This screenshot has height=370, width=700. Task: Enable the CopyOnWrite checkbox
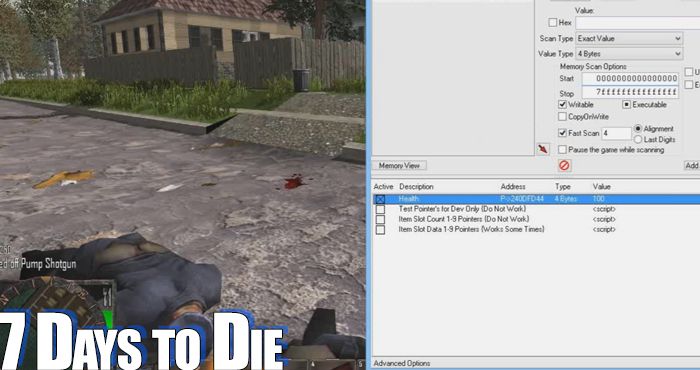(562, 116)
